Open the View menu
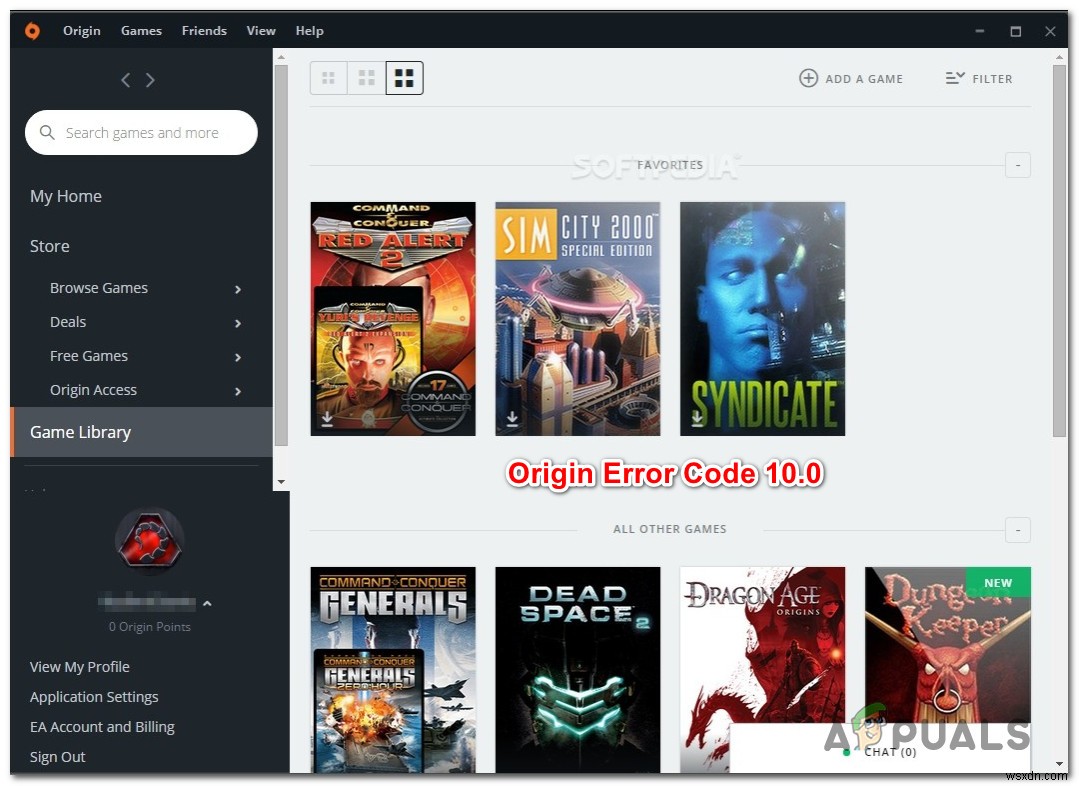Screen dimensions: 1079x786 click(261, 30)
